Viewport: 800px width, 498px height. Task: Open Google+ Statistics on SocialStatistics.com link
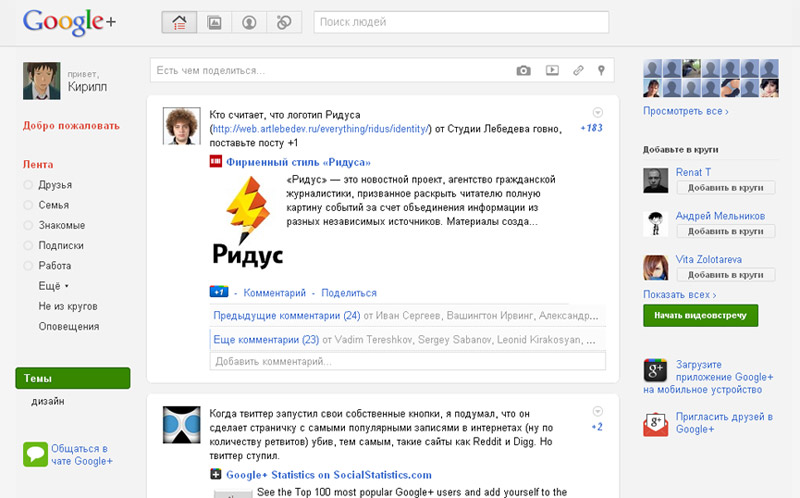point(329,475)
